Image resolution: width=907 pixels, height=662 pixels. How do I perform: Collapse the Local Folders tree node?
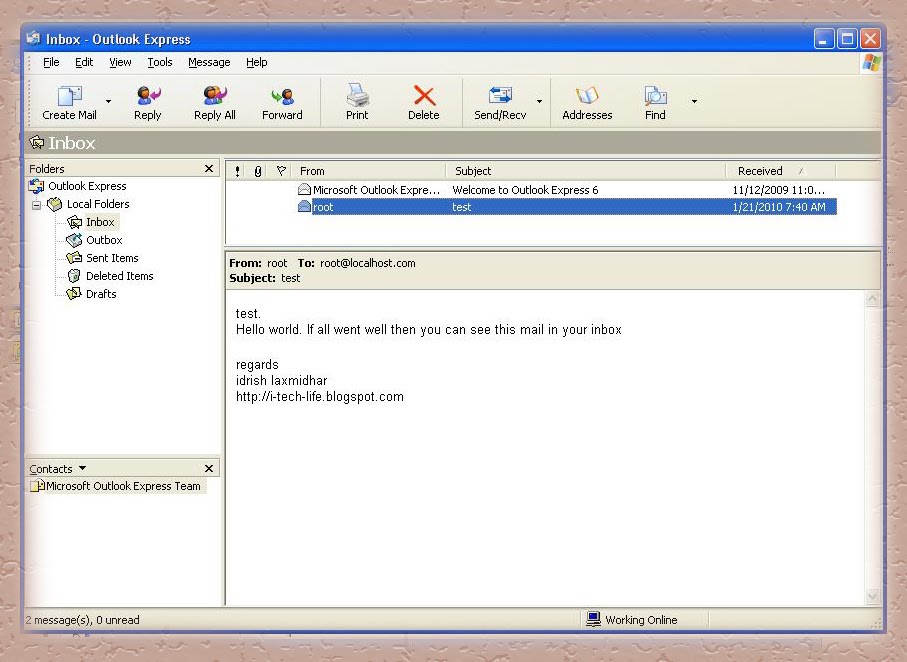[36, 204]
